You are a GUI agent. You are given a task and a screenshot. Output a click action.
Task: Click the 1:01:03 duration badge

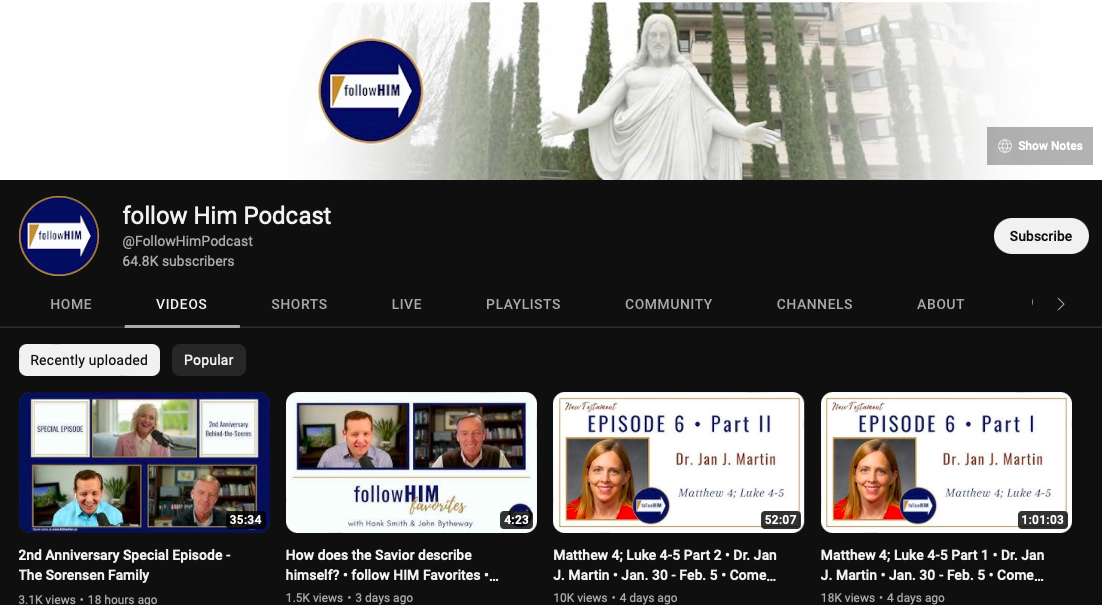tap(1042, 520)
